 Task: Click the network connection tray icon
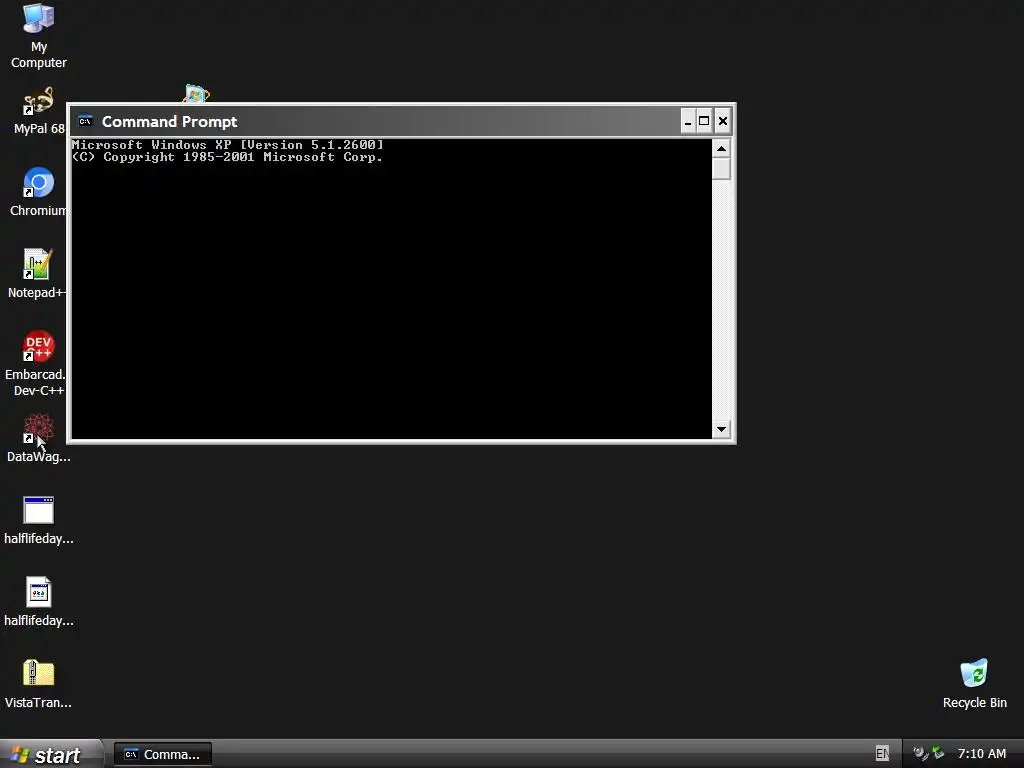click(938, 753)
